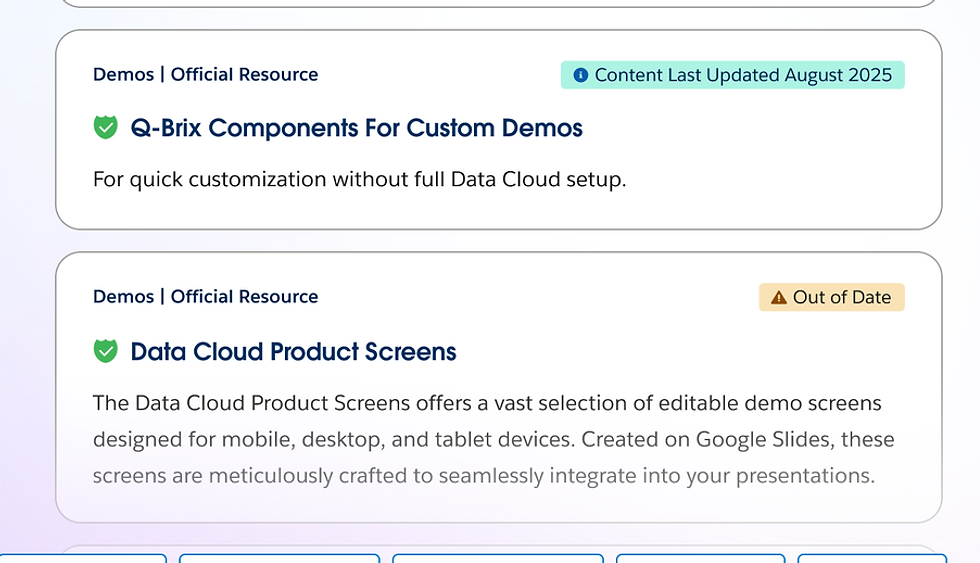This screenshot has height=563, width=980.
Task: Click Demos | Official Resource label on Product Screens card
Action: click(x=206, y=296)
